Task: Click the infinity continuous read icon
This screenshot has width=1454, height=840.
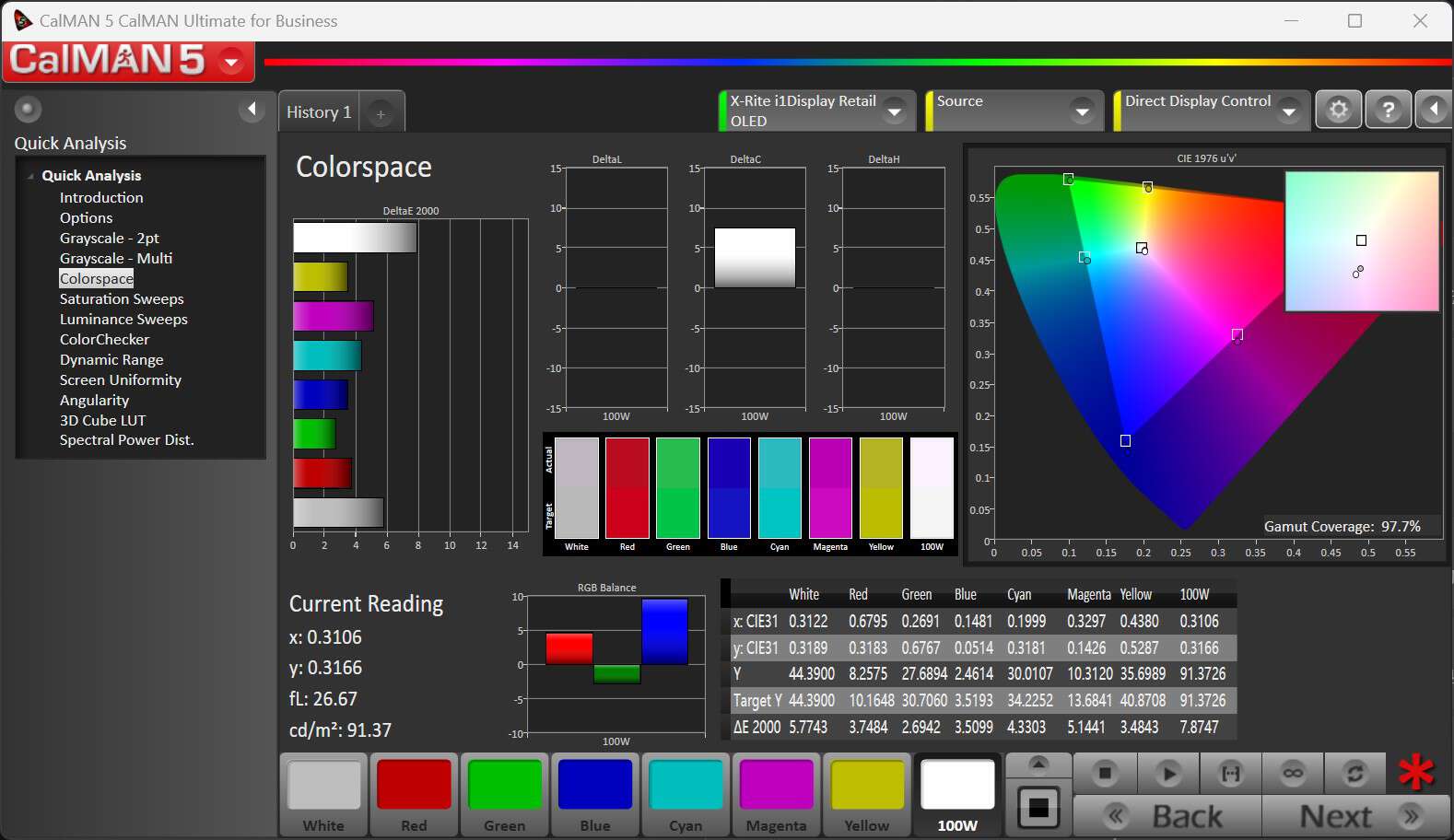Action: tap(1293, 774)
